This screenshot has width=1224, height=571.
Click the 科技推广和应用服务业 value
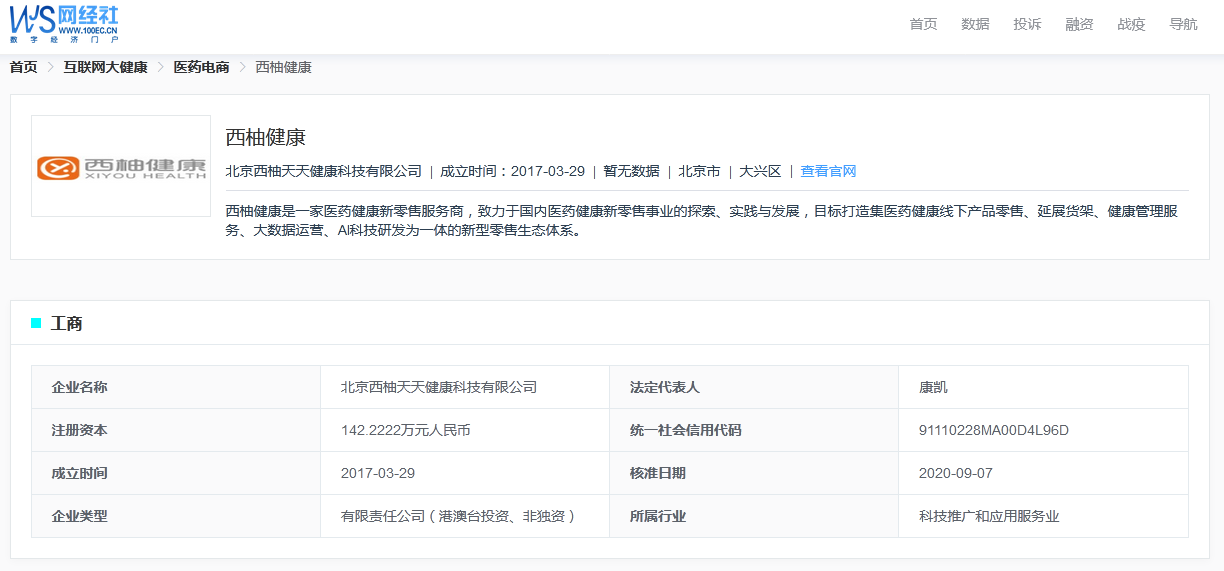(x=989, y=516)
